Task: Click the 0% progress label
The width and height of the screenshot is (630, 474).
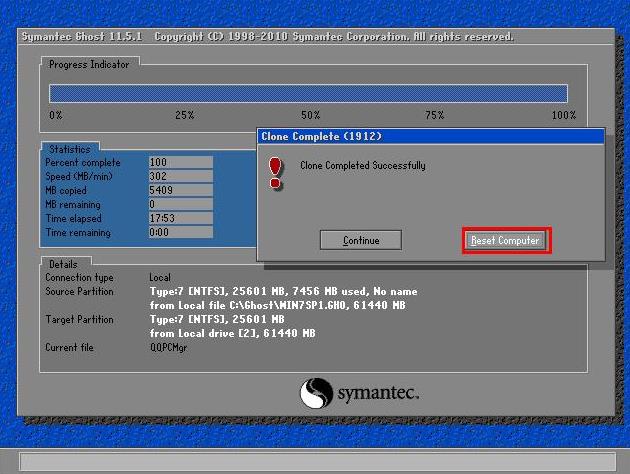Action: 56,115
